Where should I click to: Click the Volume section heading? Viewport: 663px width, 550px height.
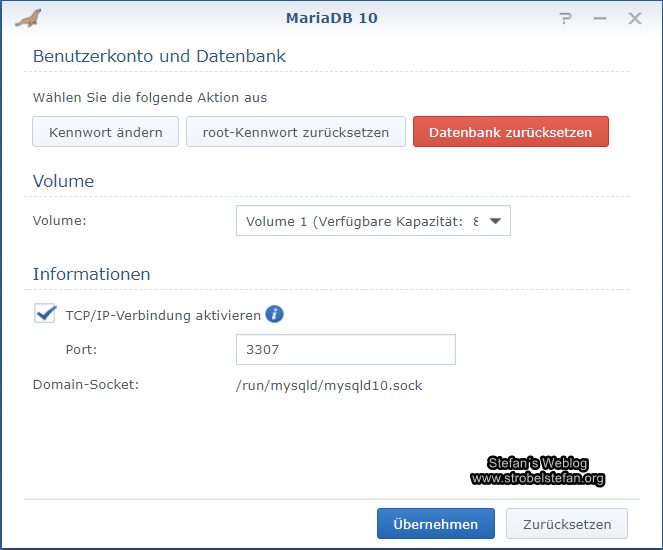63,181
